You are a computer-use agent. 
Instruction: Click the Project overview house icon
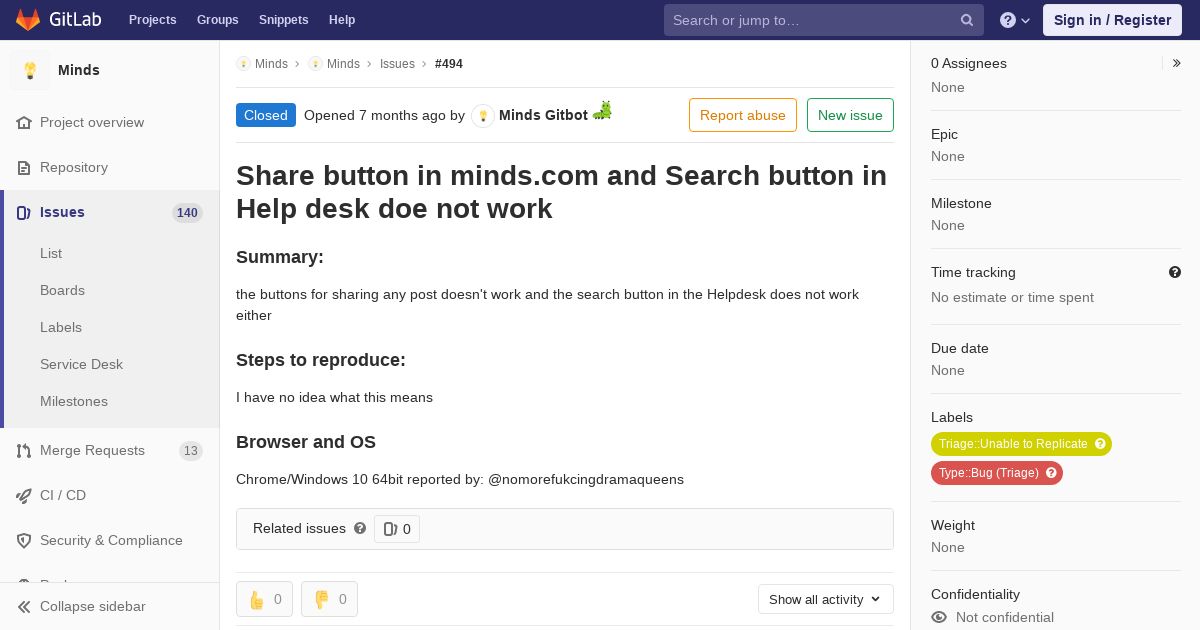click(24, 122)
